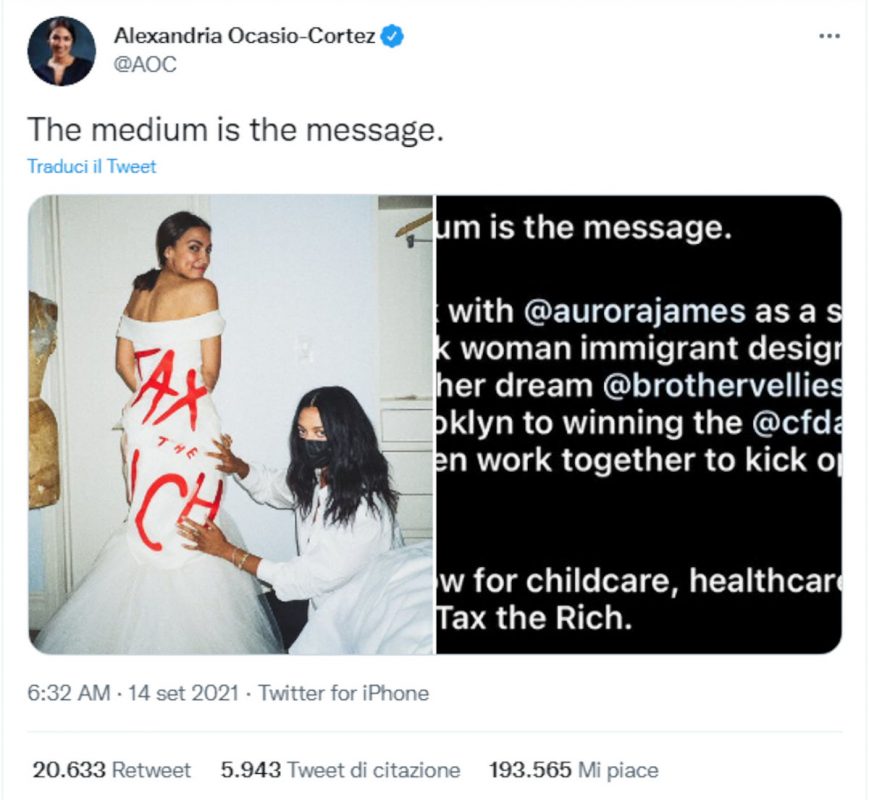View the 193.565 Mi piace list
The height and width of the screenshot is (800, 869).
574,770
